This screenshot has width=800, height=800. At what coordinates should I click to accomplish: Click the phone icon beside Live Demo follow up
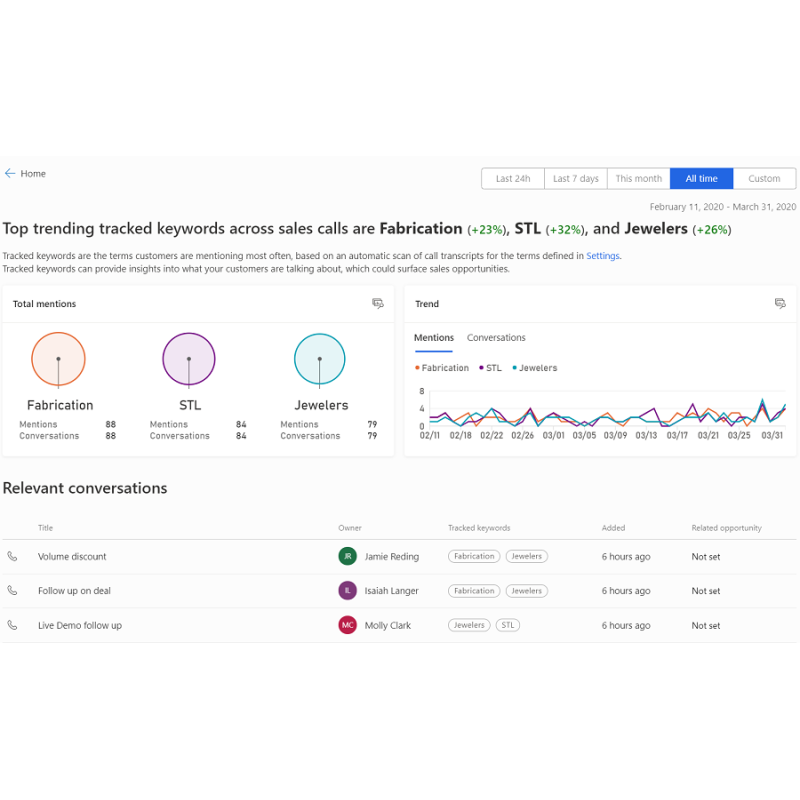pyautogui.click(x=12, y=625)
